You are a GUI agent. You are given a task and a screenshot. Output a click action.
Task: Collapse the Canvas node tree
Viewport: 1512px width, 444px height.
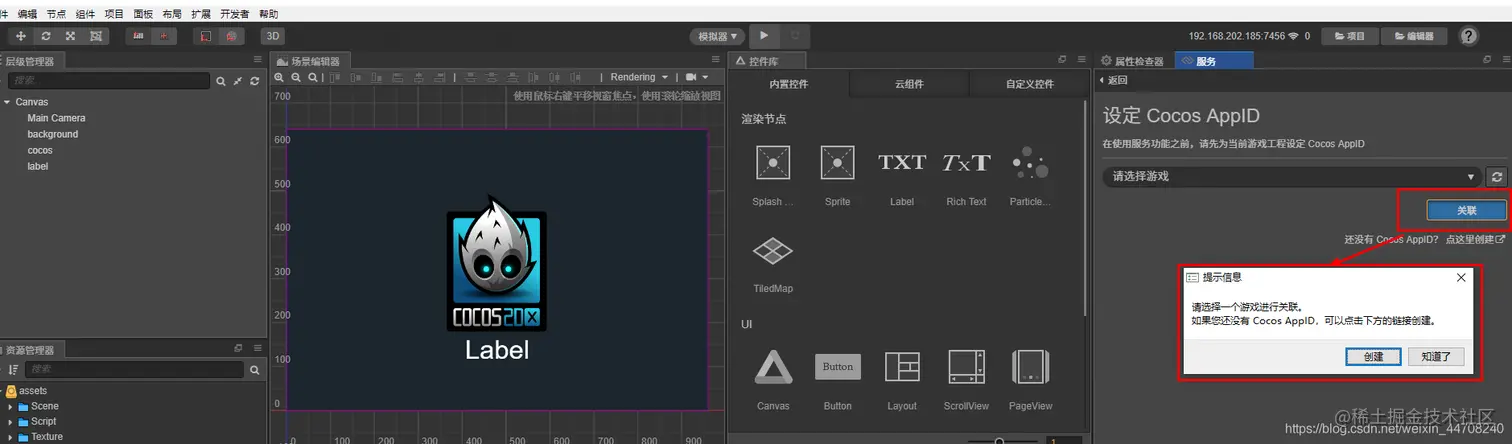point(7,102)
